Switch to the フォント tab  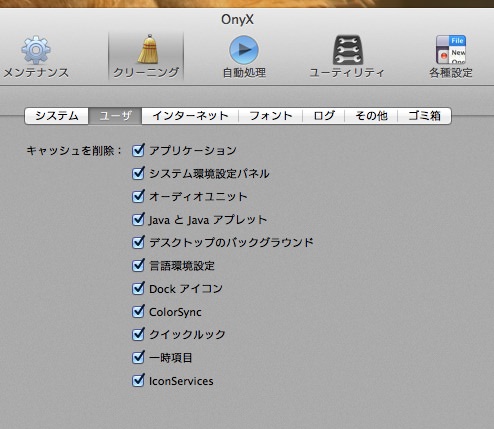coord(271,116)
